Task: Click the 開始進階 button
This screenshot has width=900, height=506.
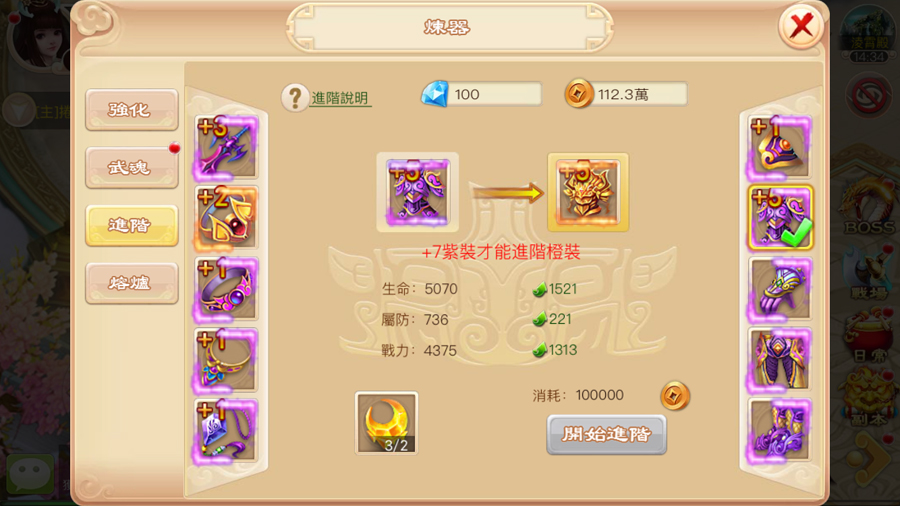Action: click(x=606, y=435)
